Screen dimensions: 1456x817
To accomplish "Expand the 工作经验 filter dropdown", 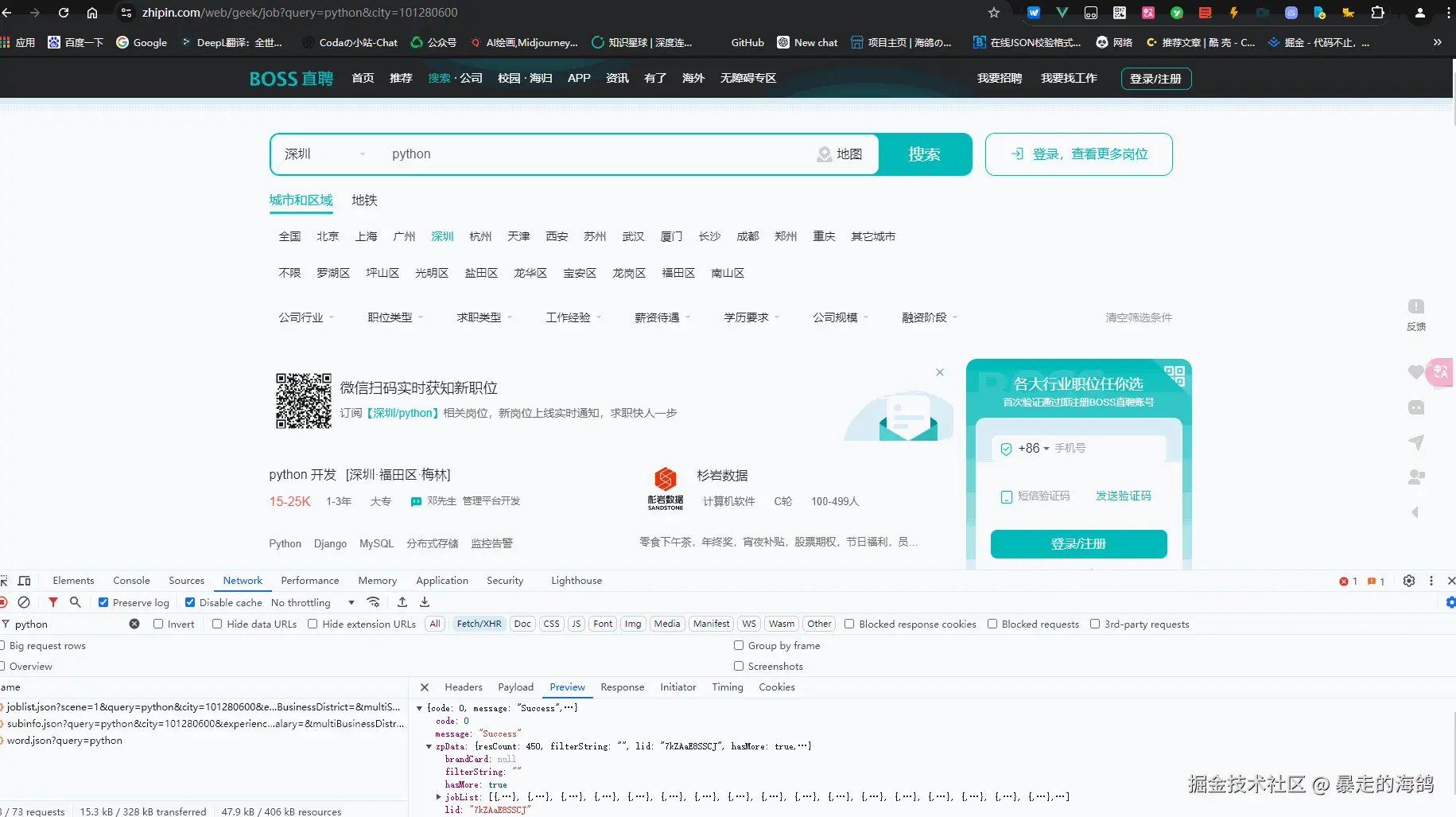I will (x=573, y=317).
